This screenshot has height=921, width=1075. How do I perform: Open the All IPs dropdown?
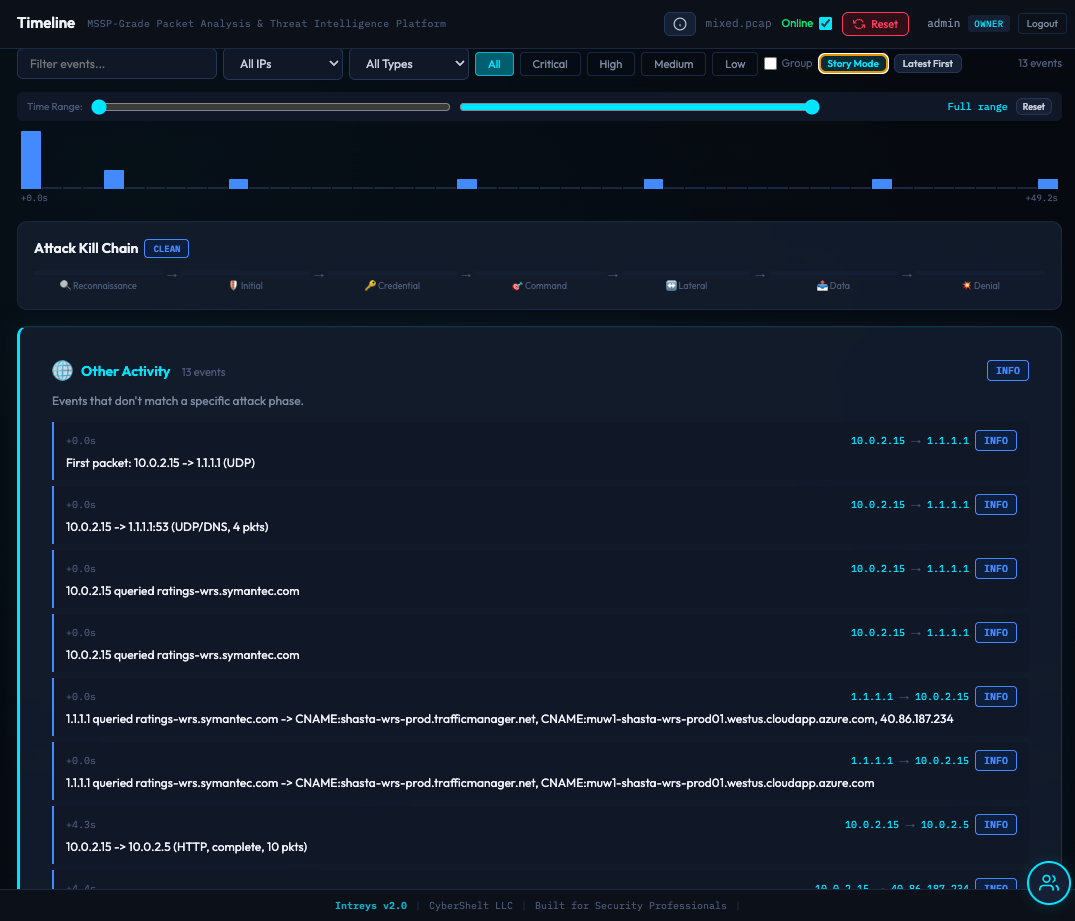click(x=283, y=63)
